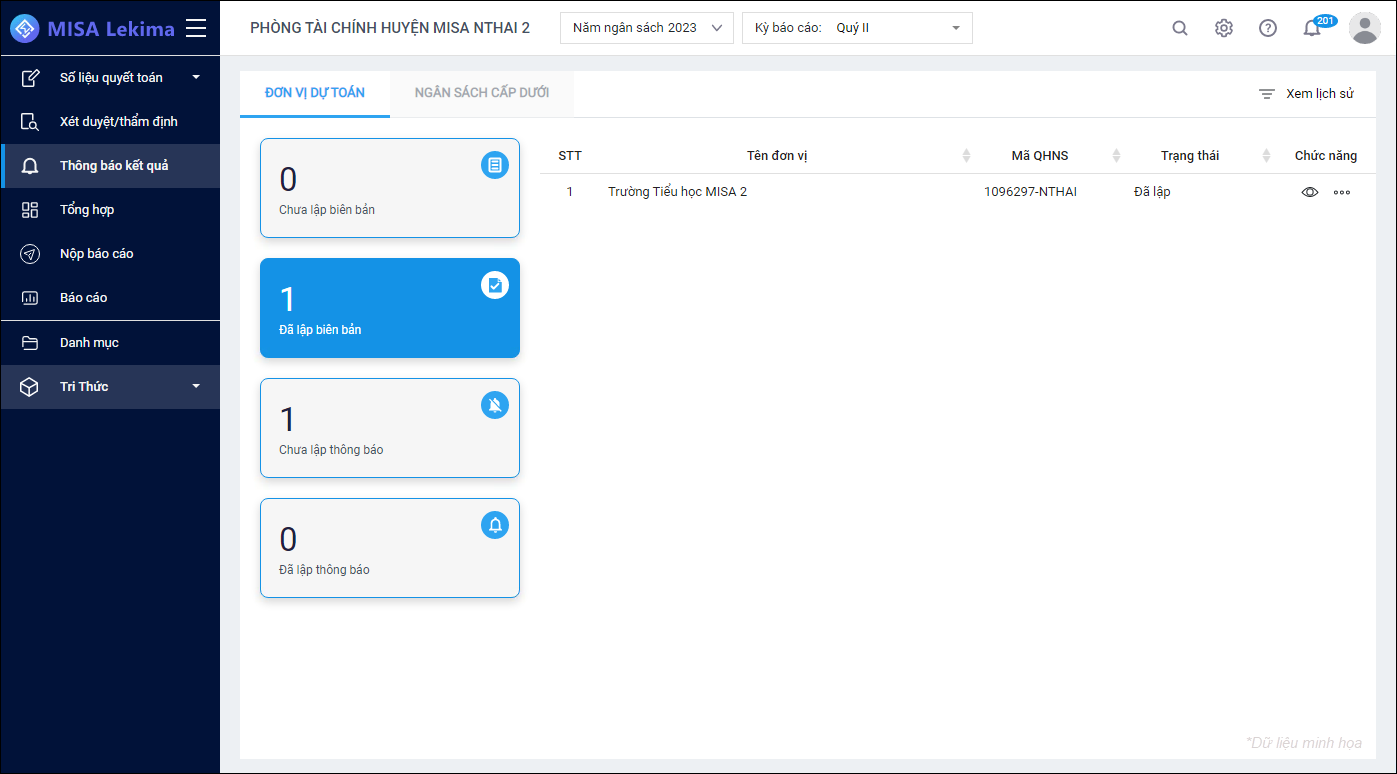1397x774 pixels.
Task: Open user avatar profile menu
Action: pyautogui.click(x=1365, y=28)
